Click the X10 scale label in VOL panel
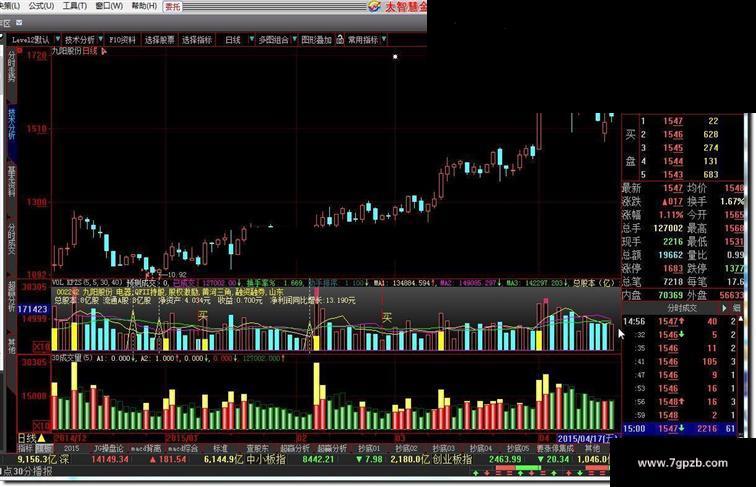Screen dimensions: 756x487 pyautogui.click(x=40, y=347)
